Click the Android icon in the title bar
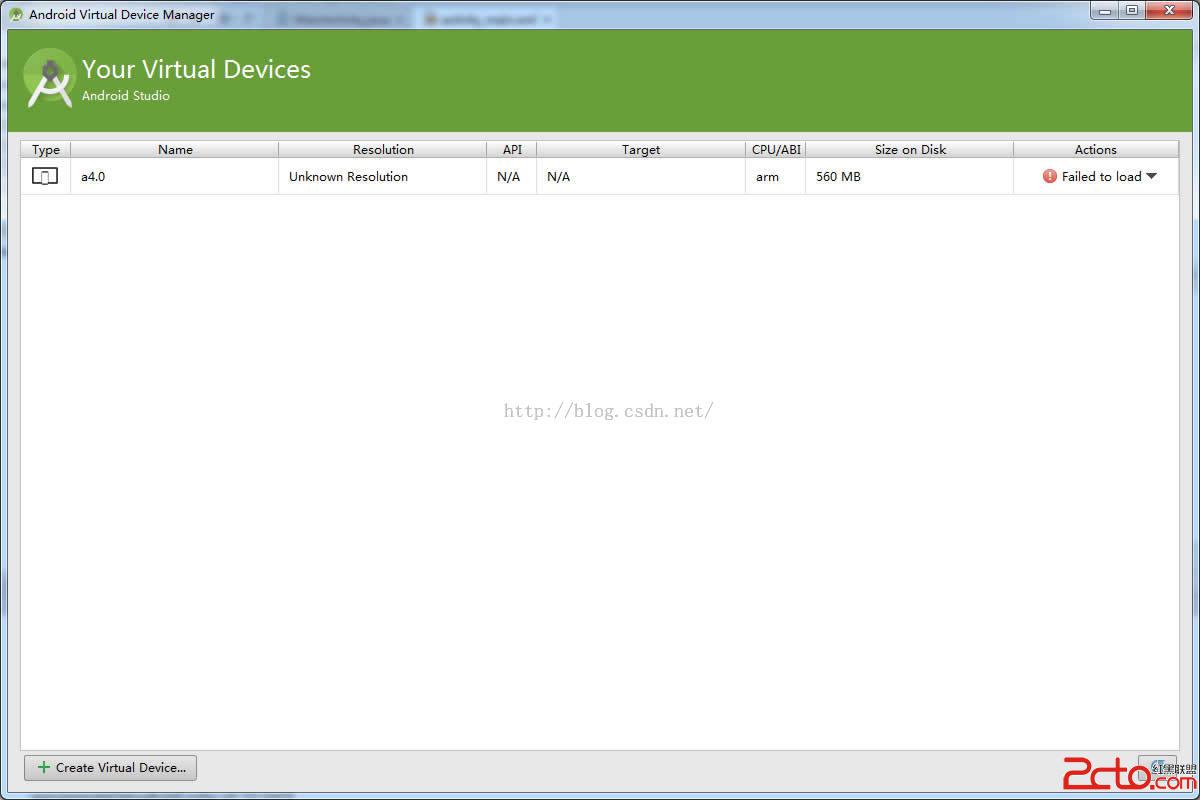Screen dimensions: 1200x800 tap(16, 15)
